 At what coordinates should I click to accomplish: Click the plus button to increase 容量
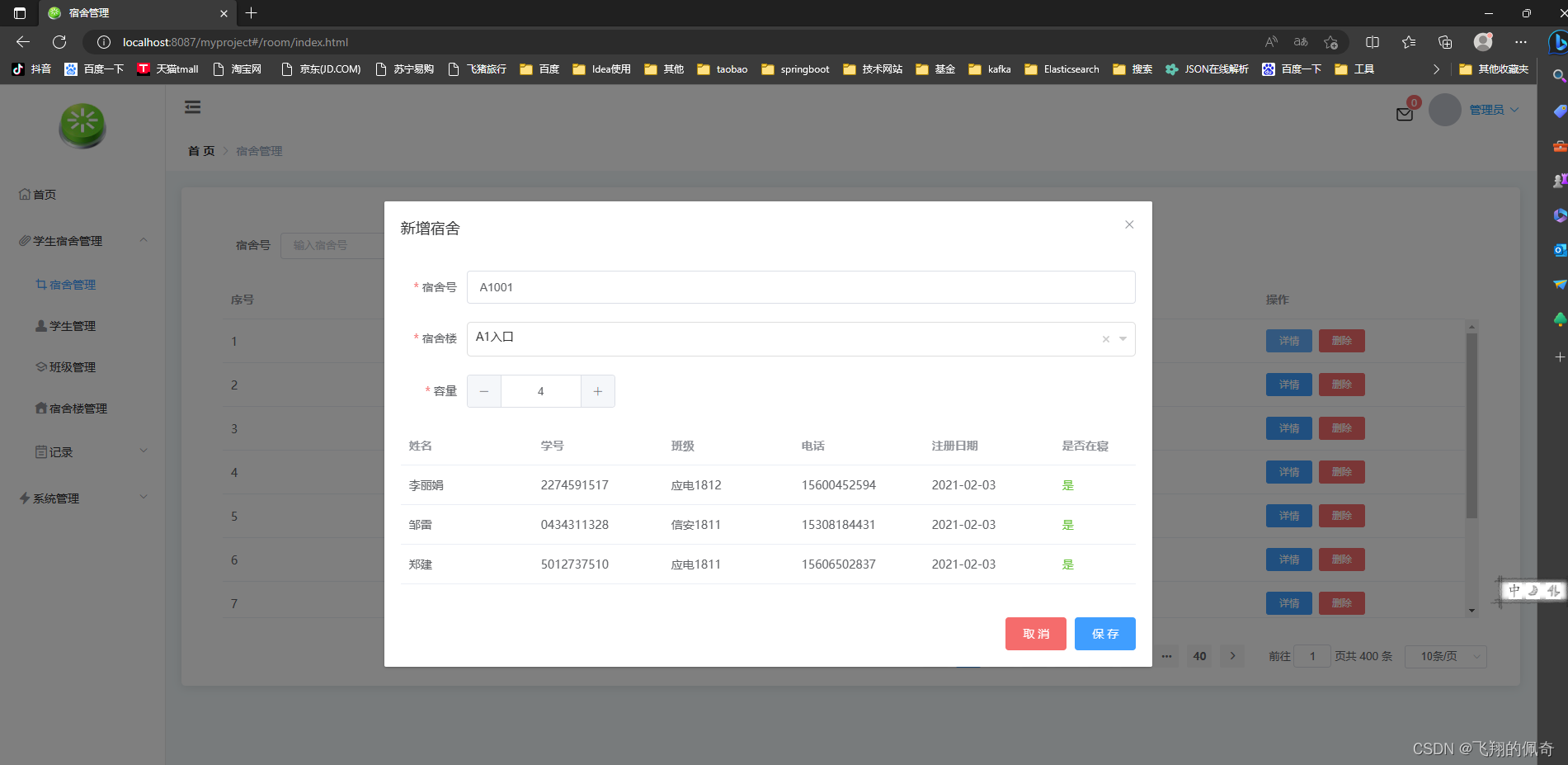point(598,391)
